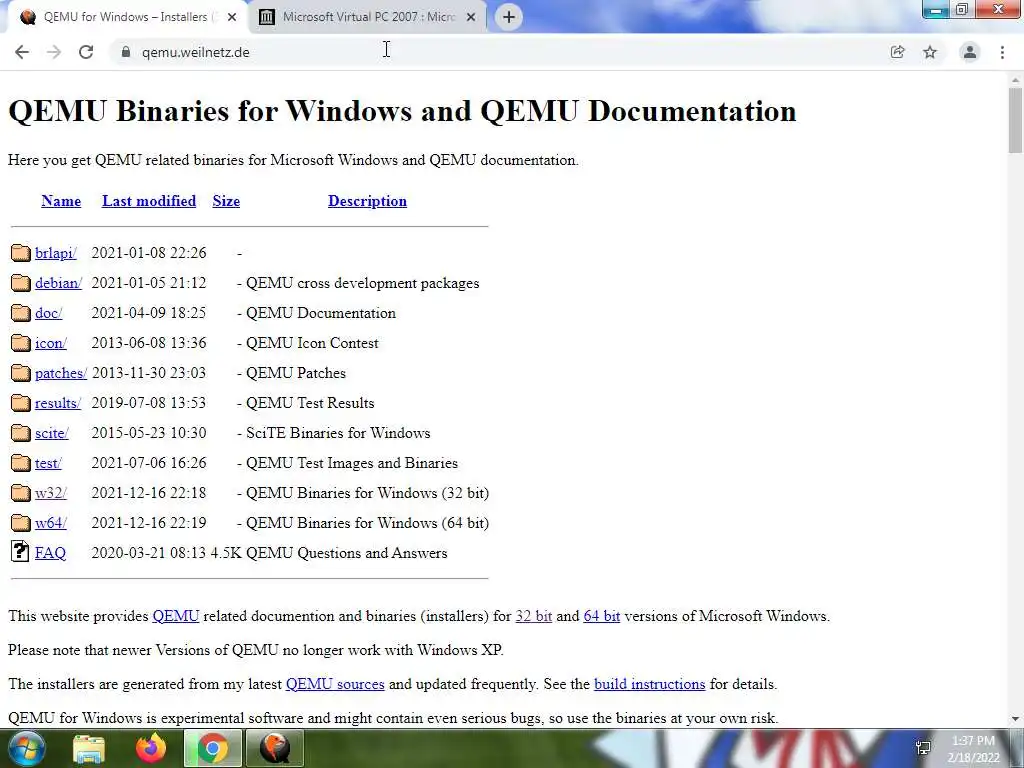The height and width of the screenshot is (768, 1024).
Task: Click the folder icon next to brlapi/
Action: (x=21, y=253)
